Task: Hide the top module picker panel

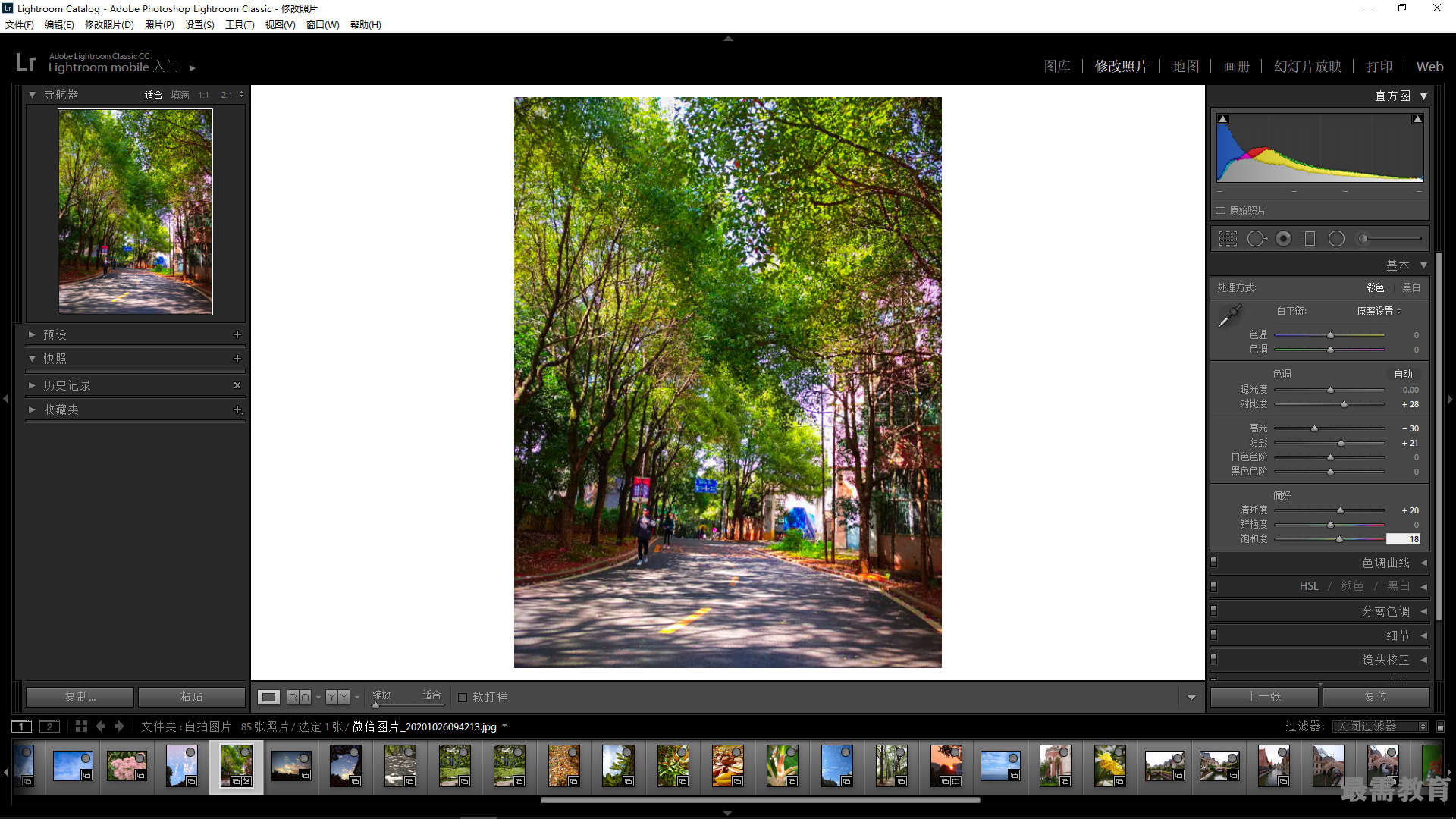Action: pyautogui.click(x=728, y=38)
